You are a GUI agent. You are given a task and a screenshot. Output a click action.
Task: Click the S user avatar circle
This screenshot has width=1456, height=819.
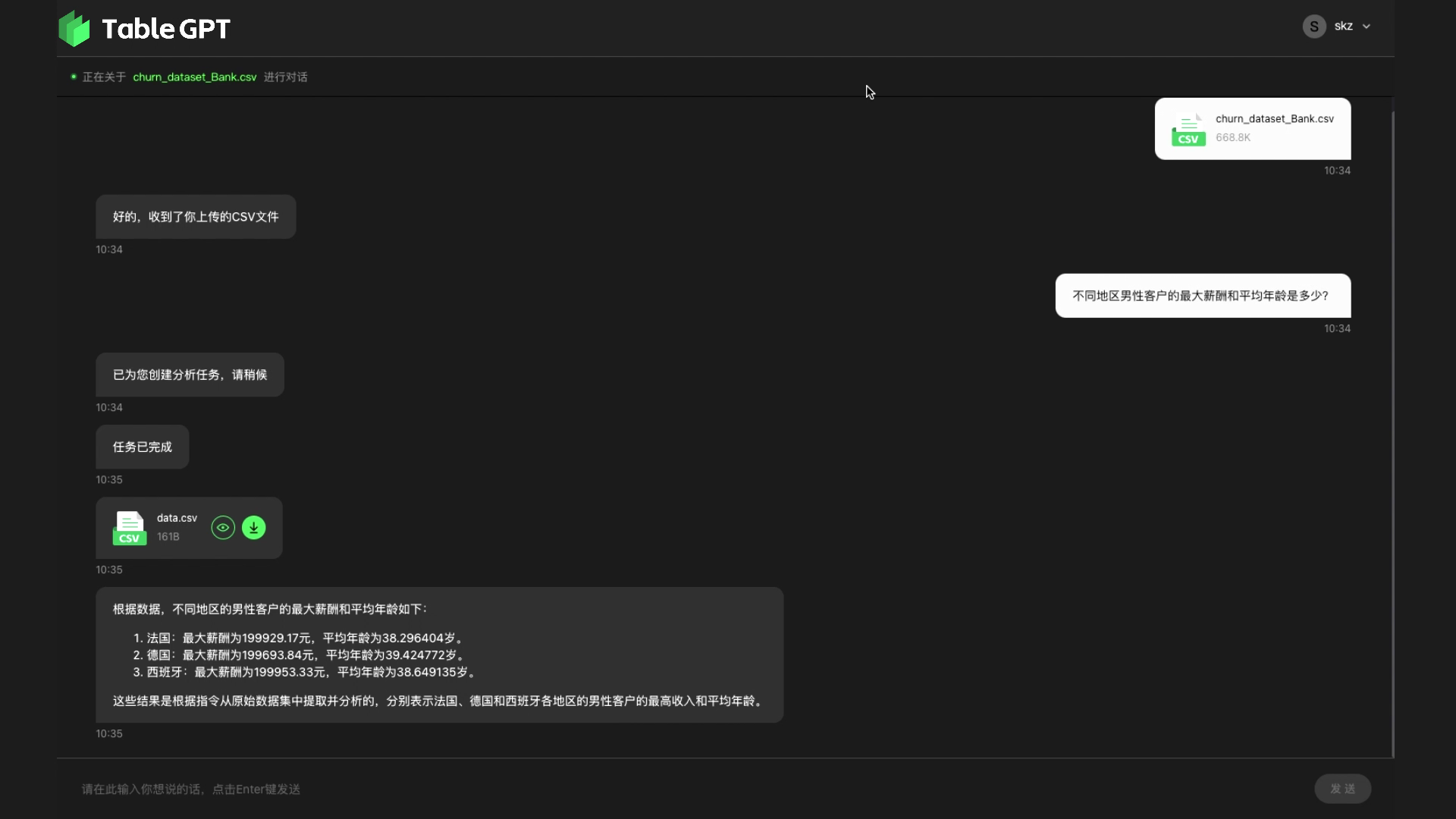[x=1313, y=27]
